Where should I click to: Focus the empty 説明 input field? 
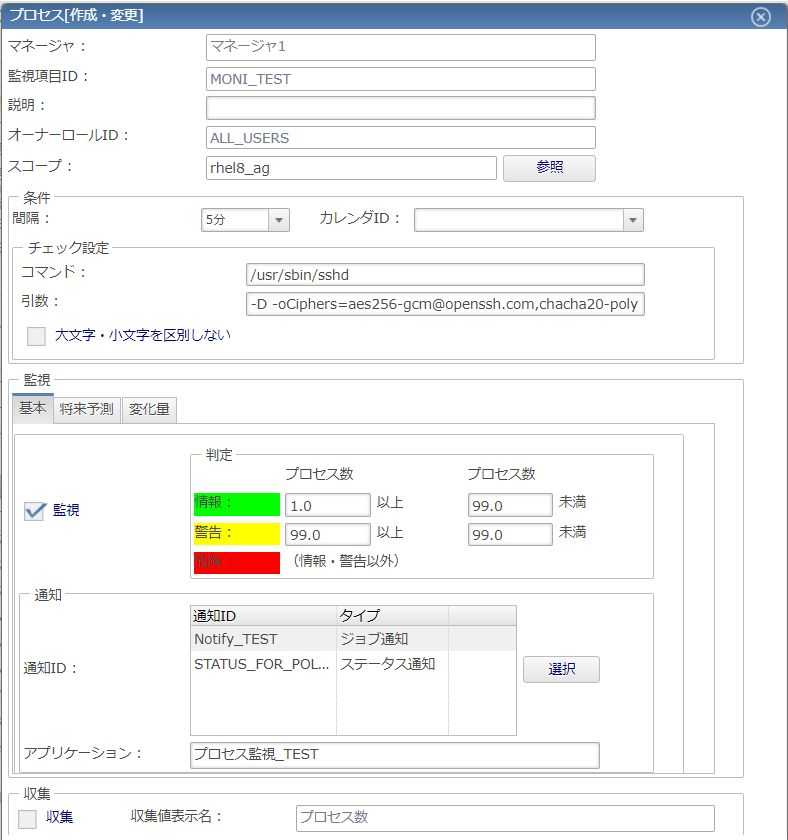[400, 108]
